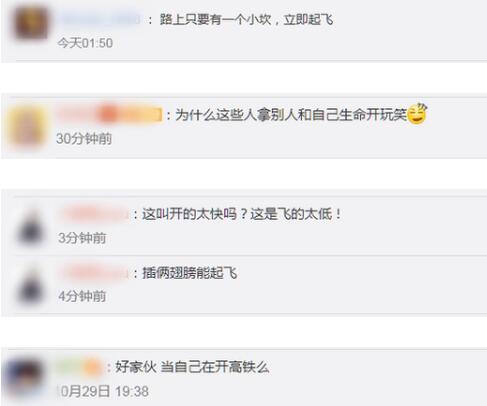
Task: Open blurred username before 好家伙
Action: (x=79, y=367)
